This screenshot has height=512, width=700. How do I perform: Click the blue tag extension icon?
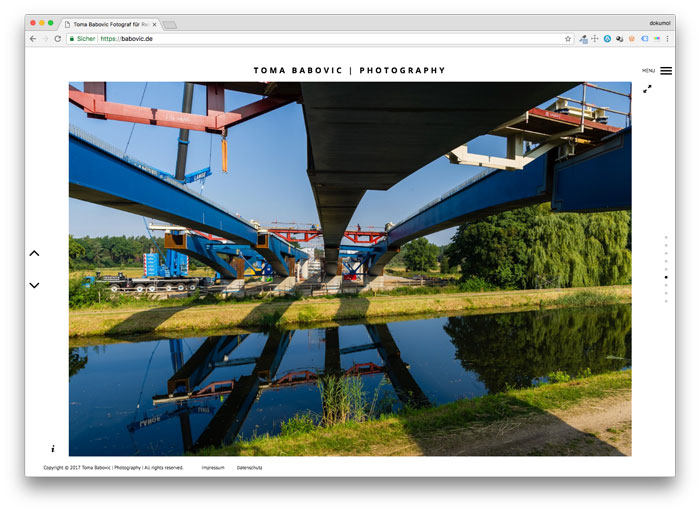(x=644, y=39)
